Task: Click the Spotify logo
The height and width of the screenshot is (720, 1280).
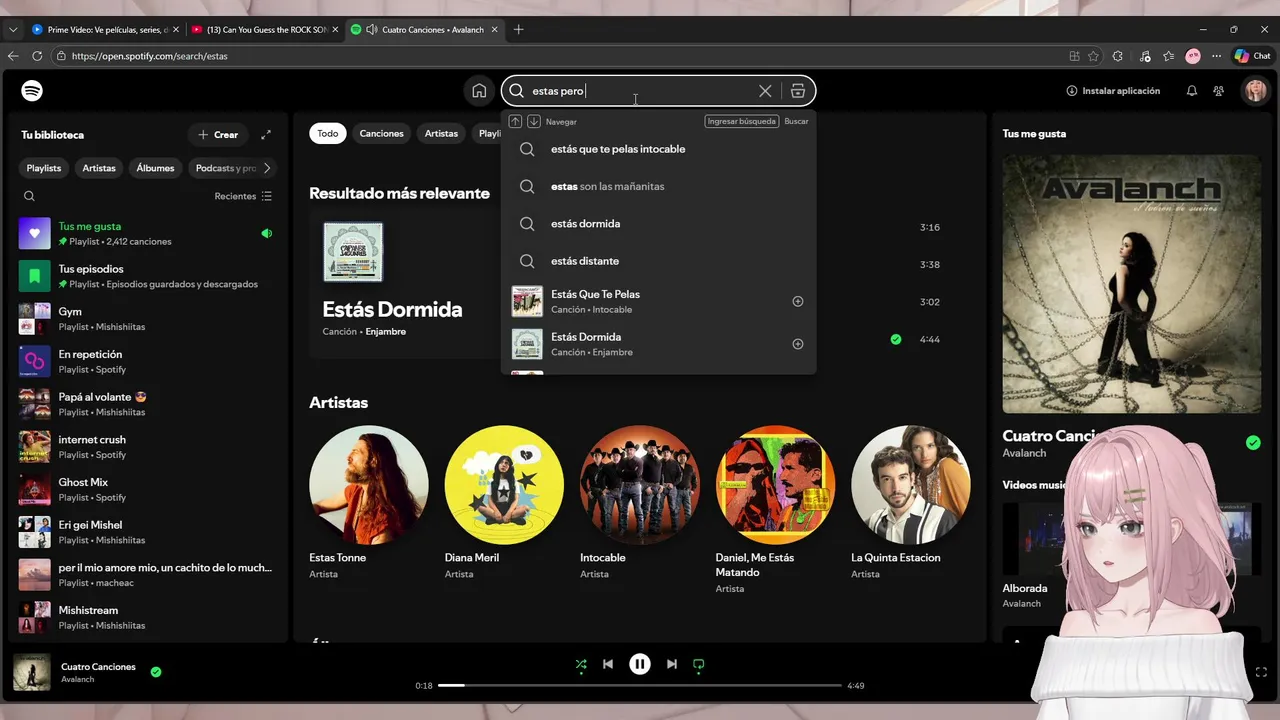Action: pos(32,91)
